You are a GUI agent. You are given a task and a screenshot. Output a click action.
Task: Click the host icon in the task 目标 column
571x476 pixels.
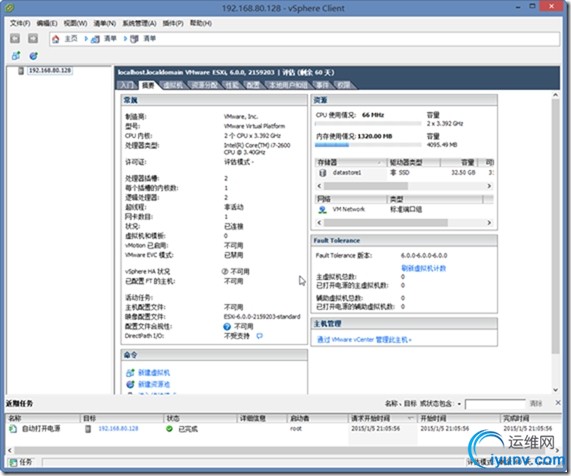click(88, 429)
